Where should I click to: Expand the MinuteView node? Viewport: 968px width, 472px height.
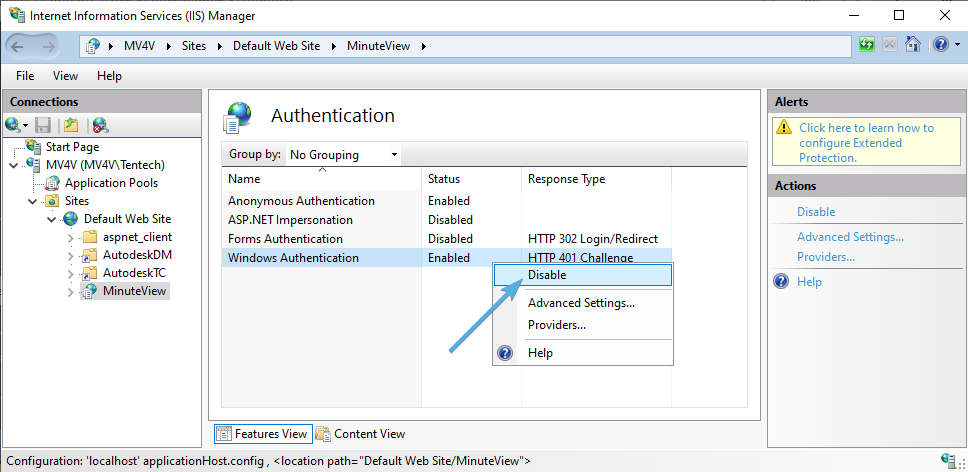pos(70,291)
